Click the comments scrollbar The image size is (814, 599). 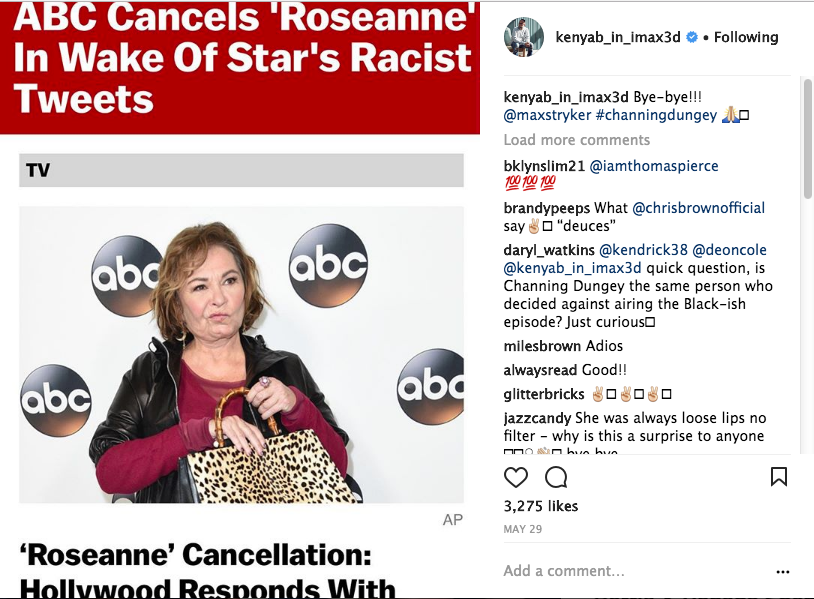[807, 200]
